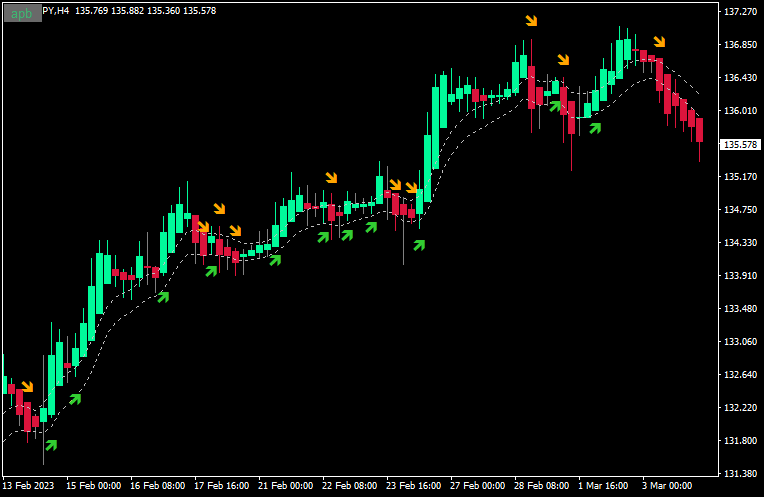
Task: Click the green arrow below the long-wick 23 Feb candle
Action: point(419,245)
